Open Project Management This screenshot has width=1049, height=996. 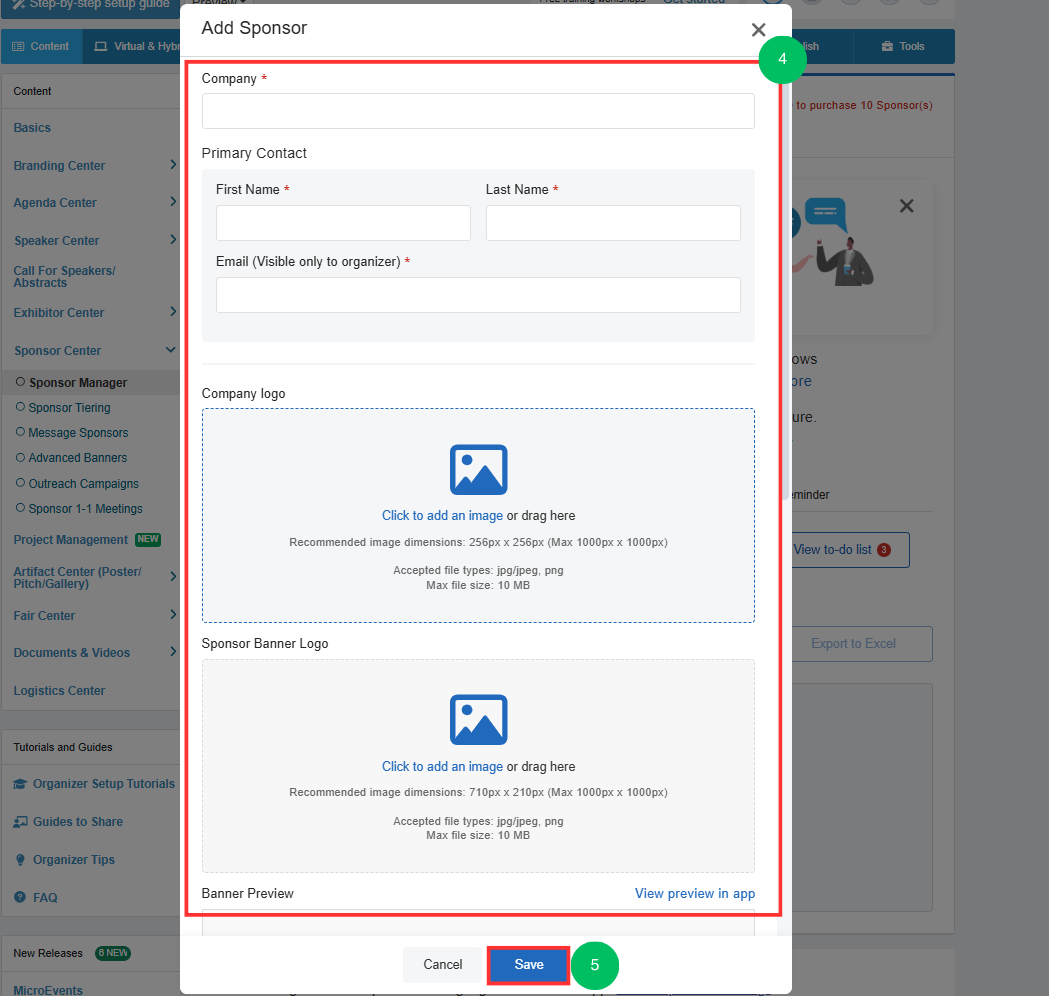pos(71,540)
